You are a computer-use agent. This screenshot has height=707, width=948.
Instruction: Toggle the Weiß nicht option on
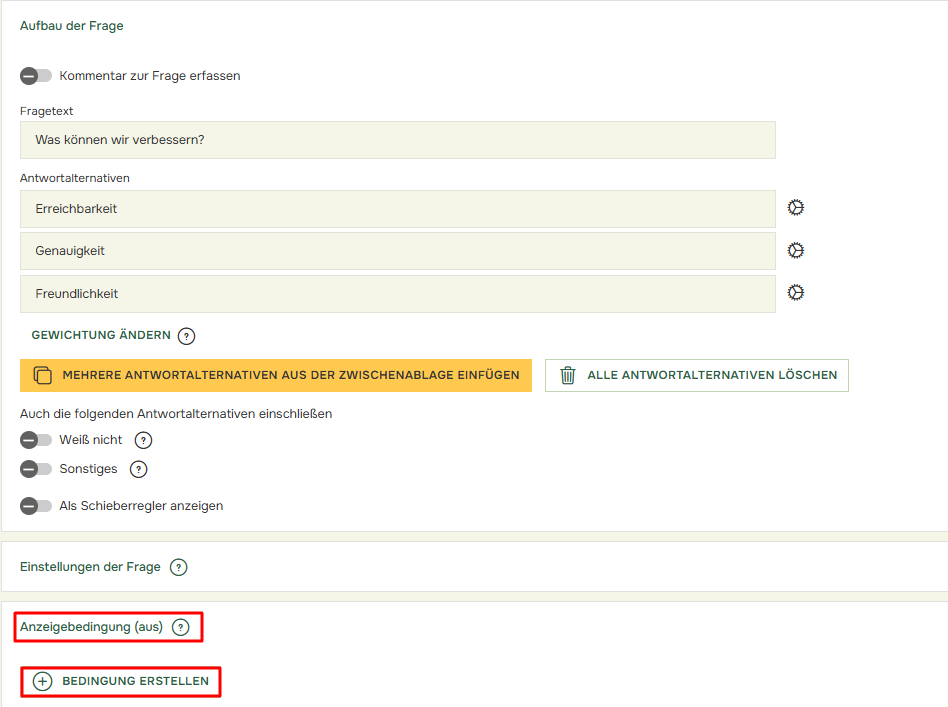click(x=36, y=440)
